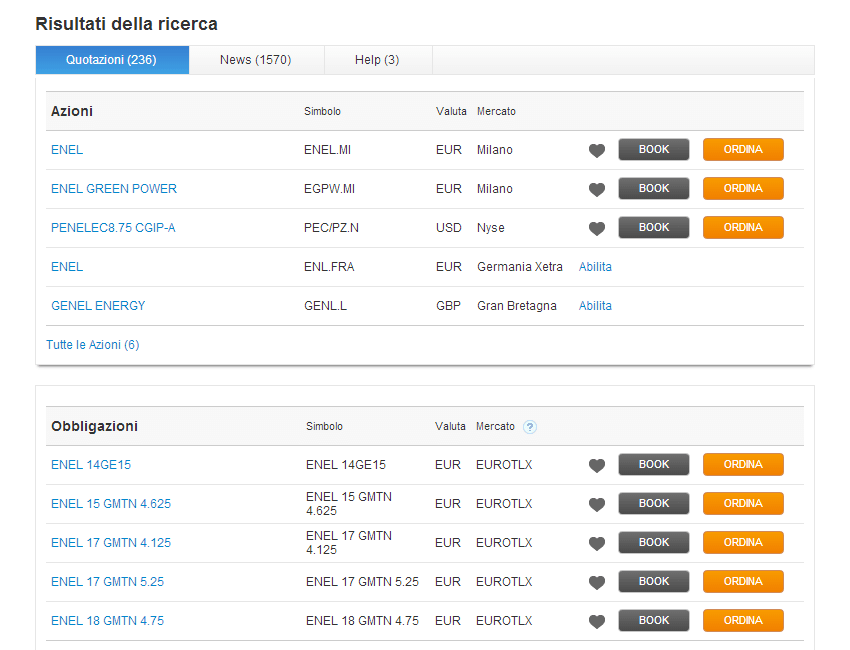Favorite ENEL 17 GMTN 4.125 bond
The height and width of the screenshot is (650, 850).
pyautogui.click(x=597, y=544)
